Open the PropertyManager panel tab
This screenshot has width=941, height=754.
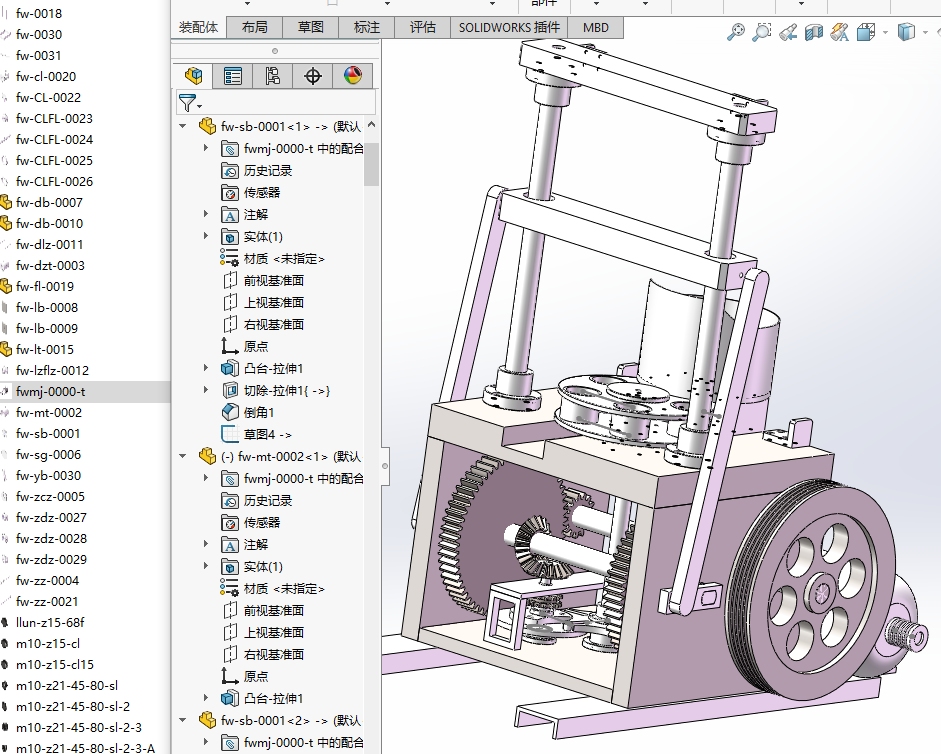point(233,76)
